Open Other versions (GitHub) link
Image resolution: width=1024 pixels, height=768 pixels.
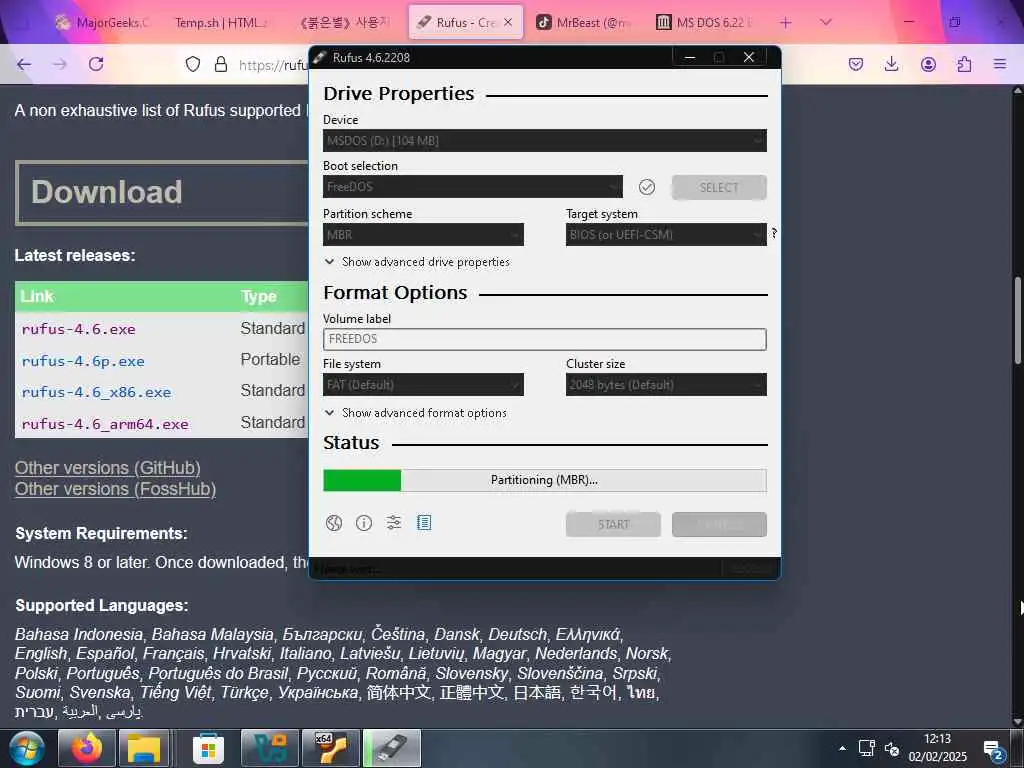(108, 468)
